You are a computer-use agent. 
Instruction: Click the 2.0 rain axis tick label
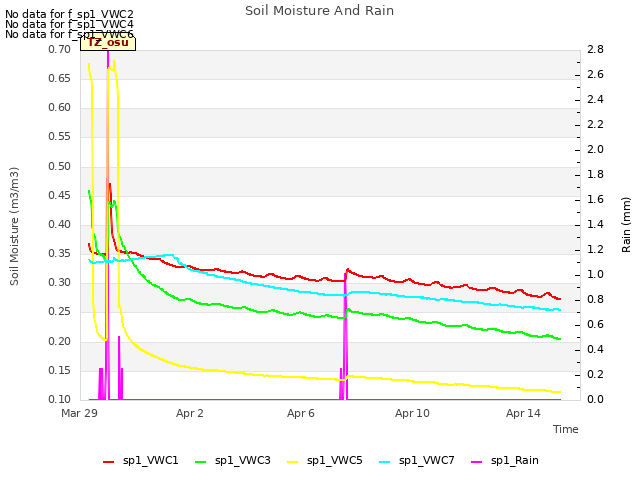595,149
